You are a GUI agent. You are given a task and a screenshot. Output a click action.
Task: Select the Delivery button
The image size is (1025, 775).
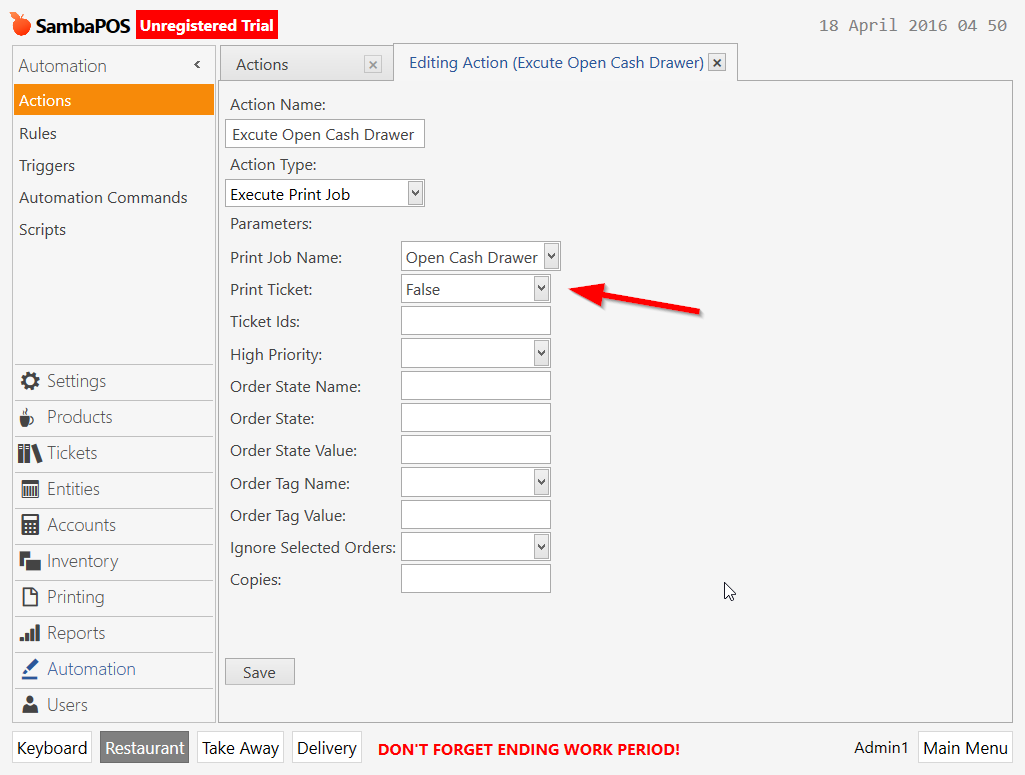pos(327,748)
